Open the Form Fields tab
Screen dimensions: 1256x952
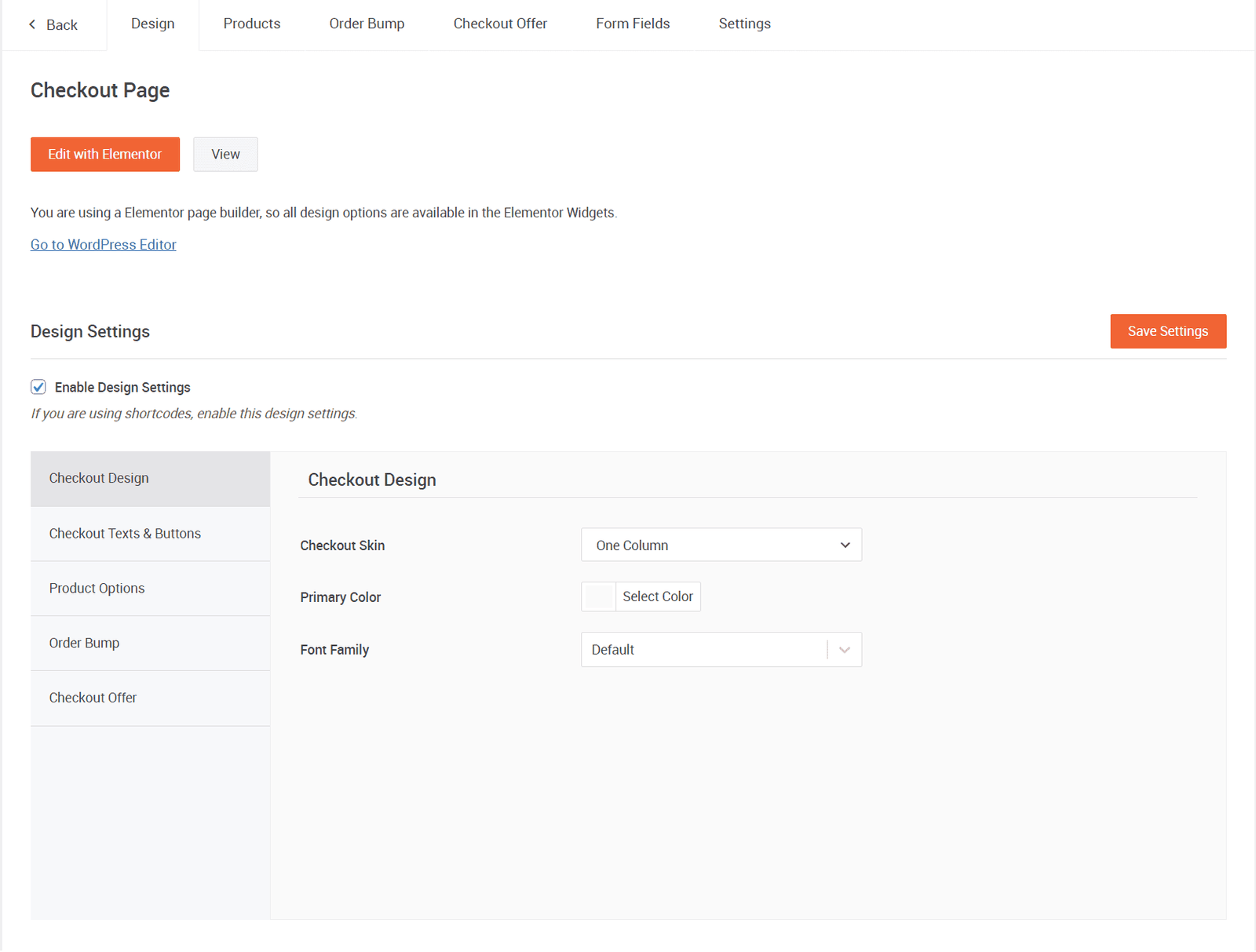633,24
